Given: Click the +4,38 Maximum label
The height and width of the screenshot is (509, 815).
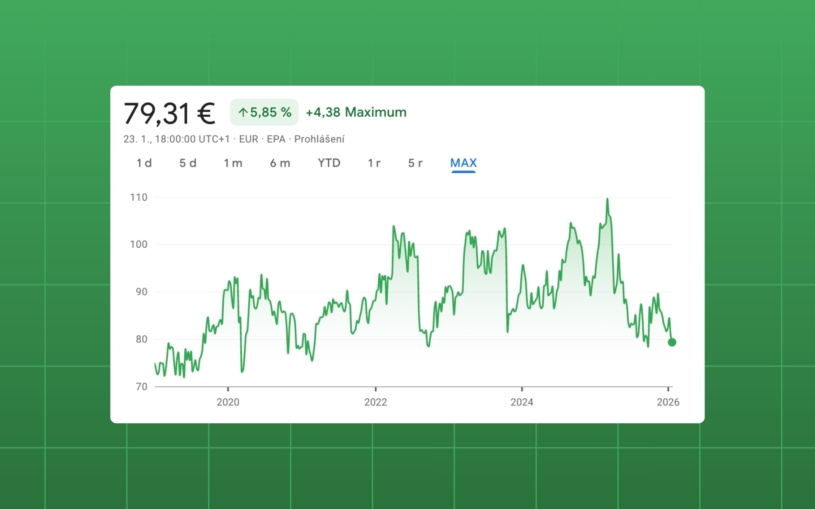Looking at the screenshot, I should [356, 113].
